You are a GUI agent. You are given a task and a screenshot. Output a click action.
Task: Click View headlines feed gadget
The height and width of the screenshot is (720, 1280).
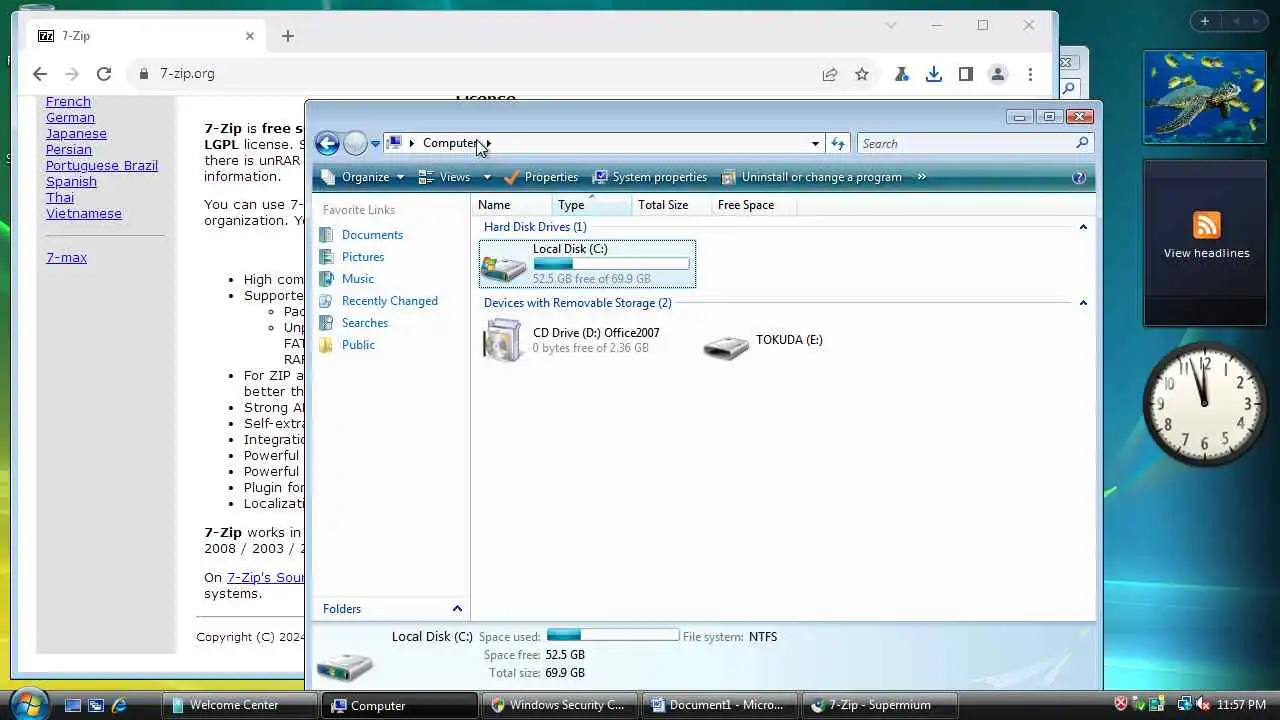[1206, 242]
